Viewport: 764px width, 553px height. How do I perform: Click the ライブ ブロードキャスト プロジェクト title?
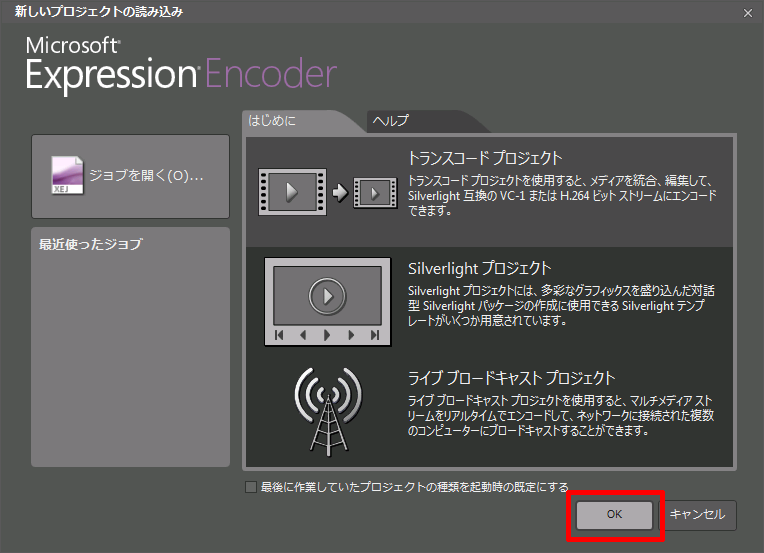click(511, 378)
